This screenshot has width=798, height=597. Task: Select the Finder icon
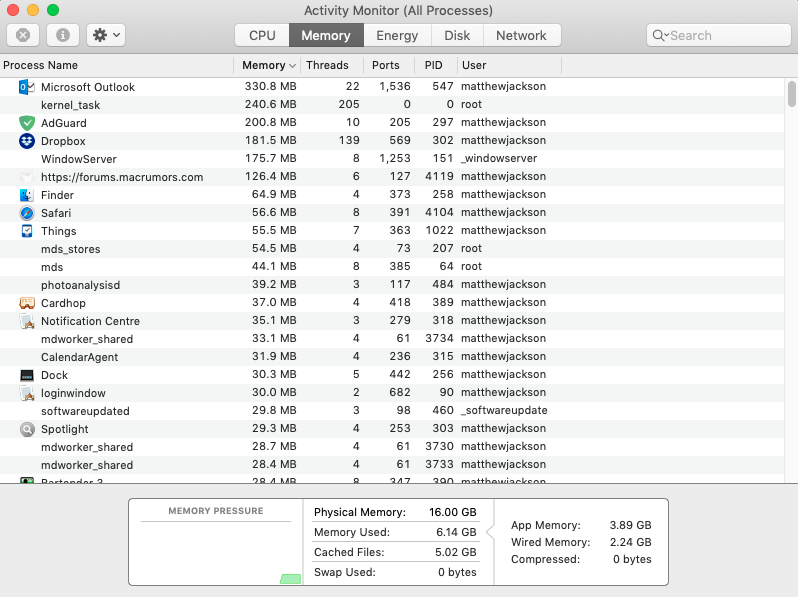pos(27,195)
